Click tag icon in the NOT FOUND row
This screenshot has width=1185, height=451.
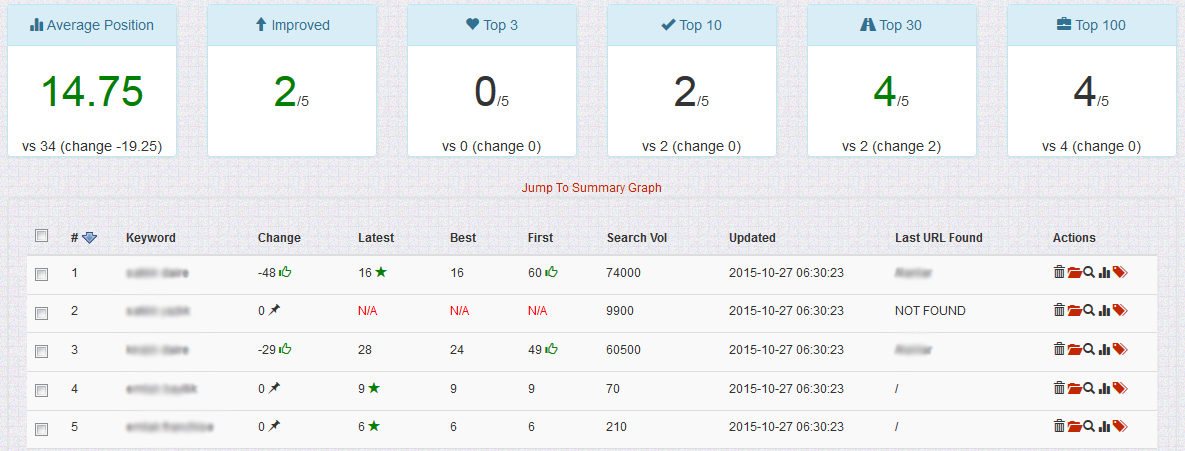[x=1120, y=310]
